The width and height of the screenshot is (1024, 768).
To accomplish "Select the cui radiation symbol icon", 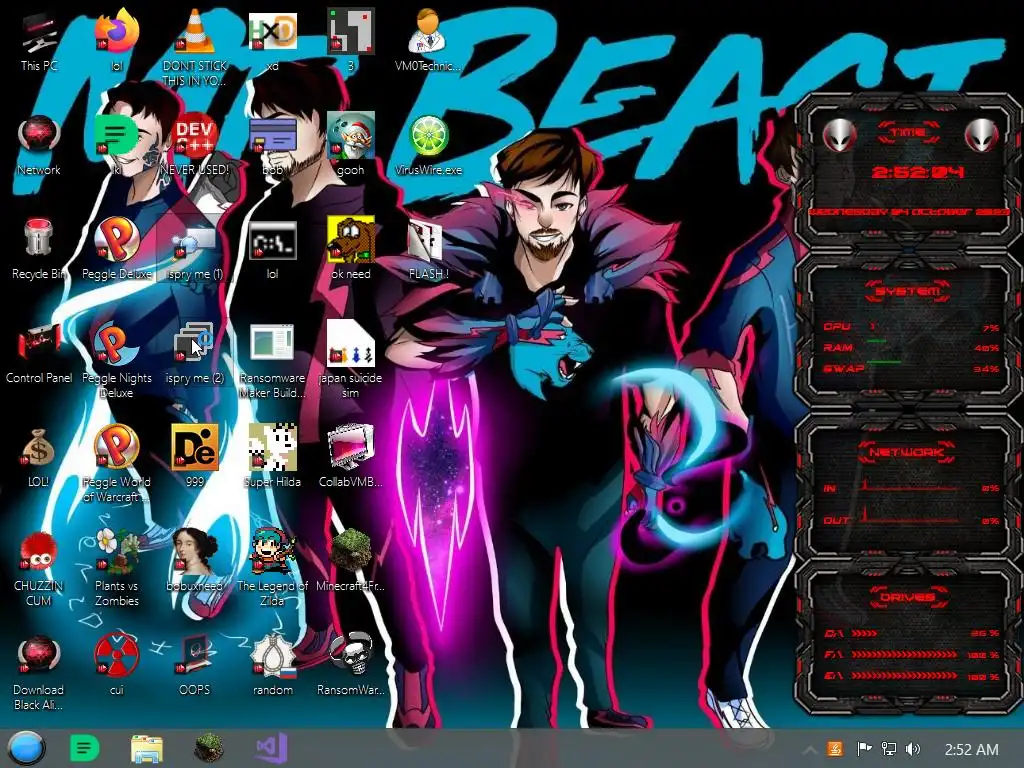I will pyautogui.click(x=117, y=654).
